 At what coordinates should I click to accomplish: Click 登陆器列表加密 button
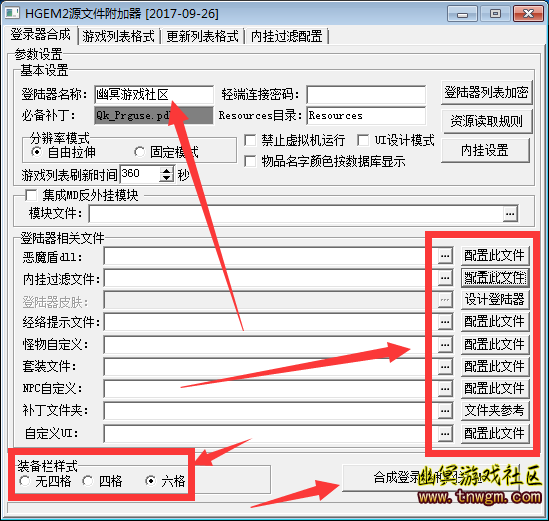[x=486, y=92]
